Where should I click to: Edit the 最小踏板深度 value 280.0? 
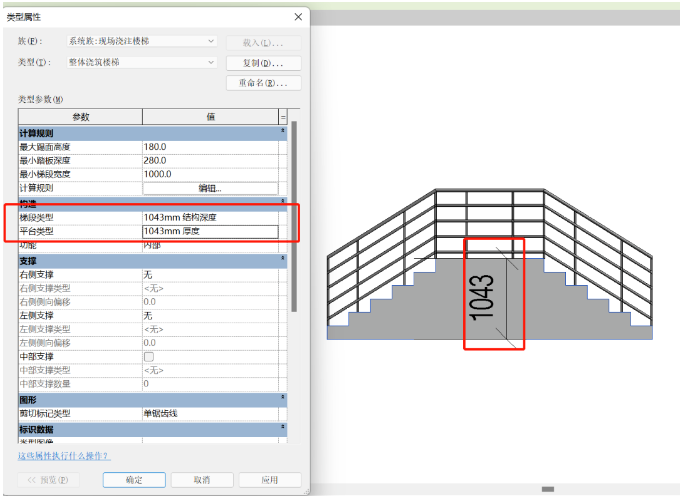211,161
